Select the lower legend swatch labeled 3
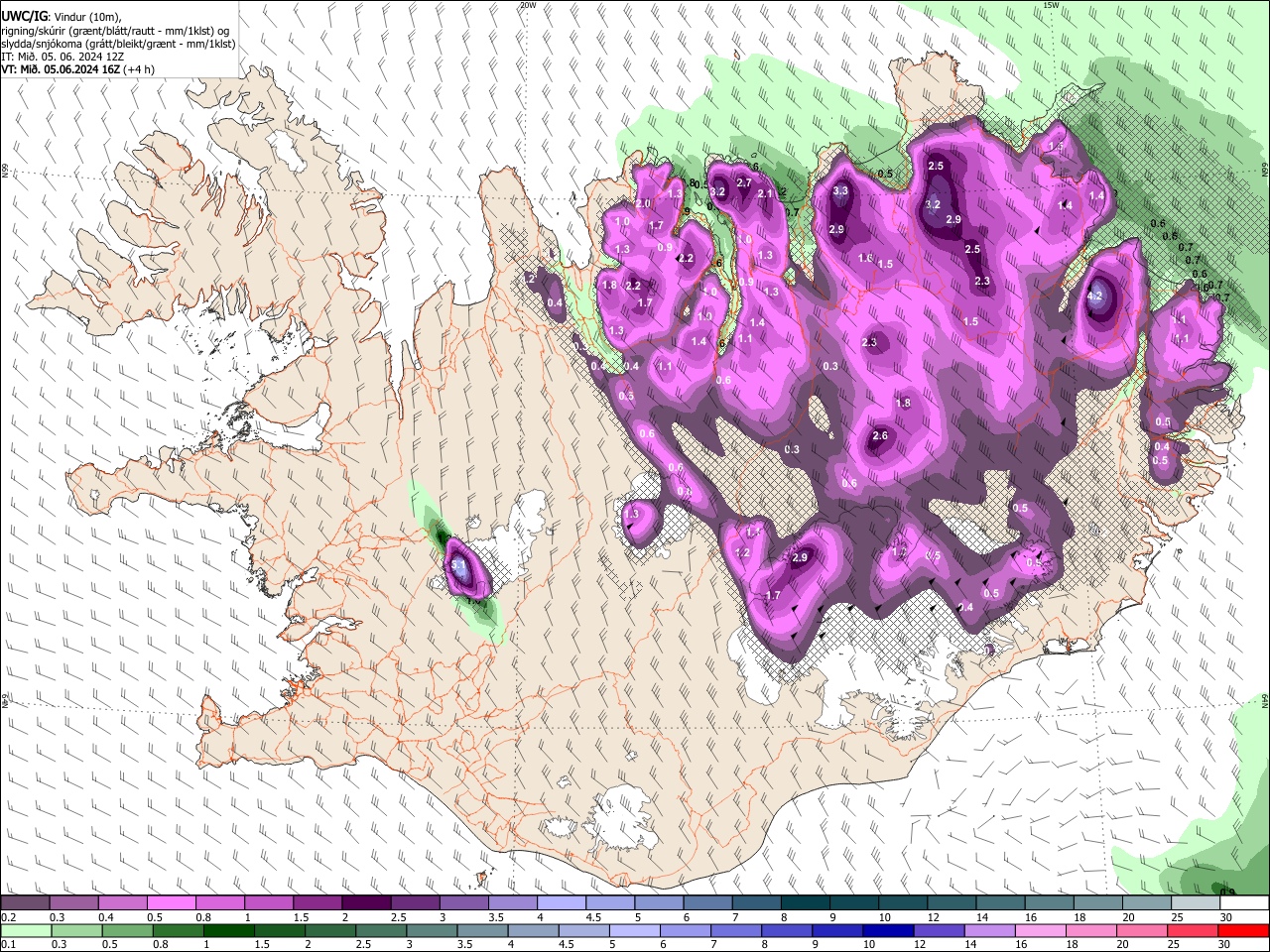 432,930
